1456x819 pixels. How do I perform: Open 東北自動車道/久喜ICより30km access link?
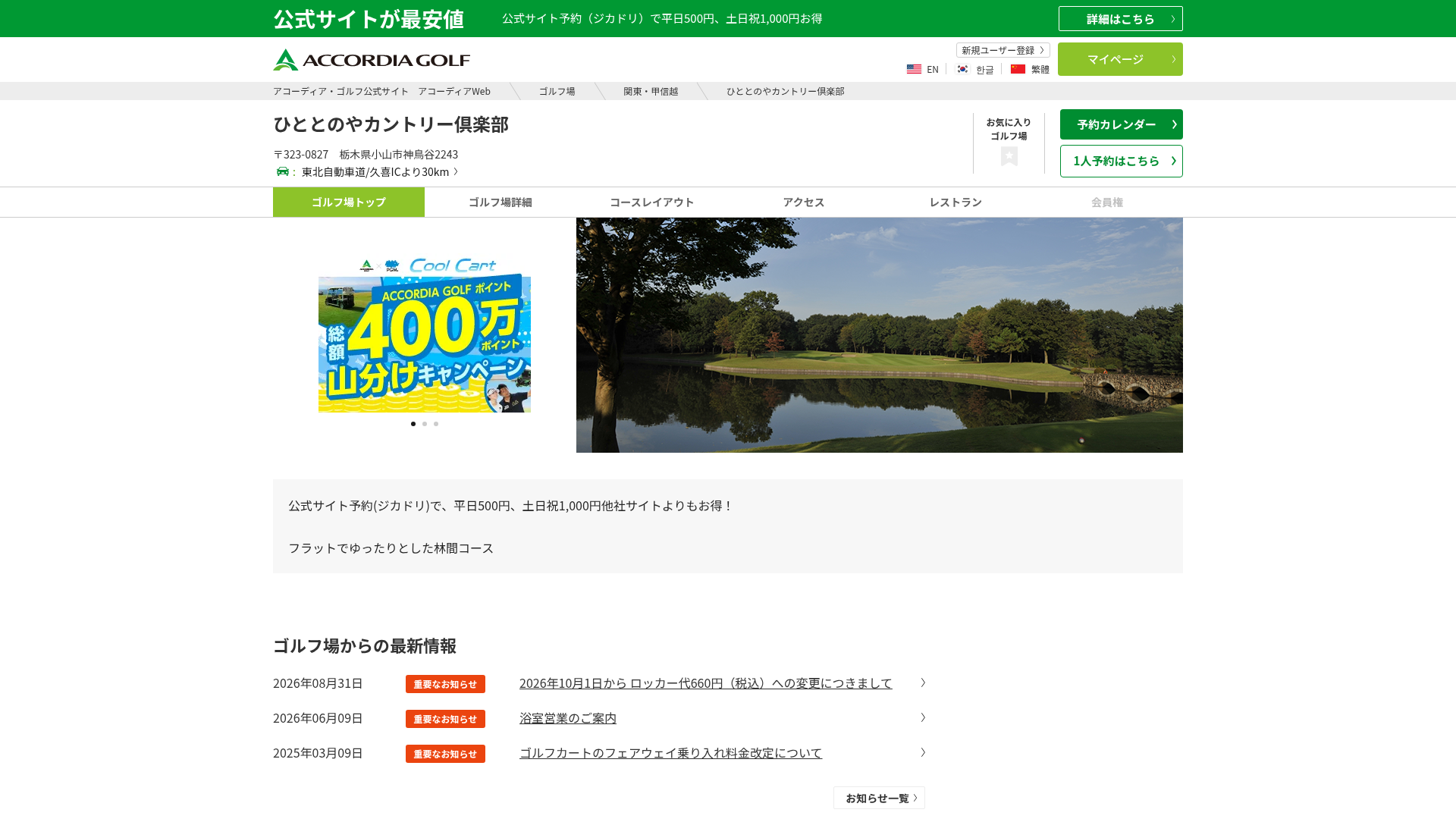pyautogui.click(x=379, y=171)
